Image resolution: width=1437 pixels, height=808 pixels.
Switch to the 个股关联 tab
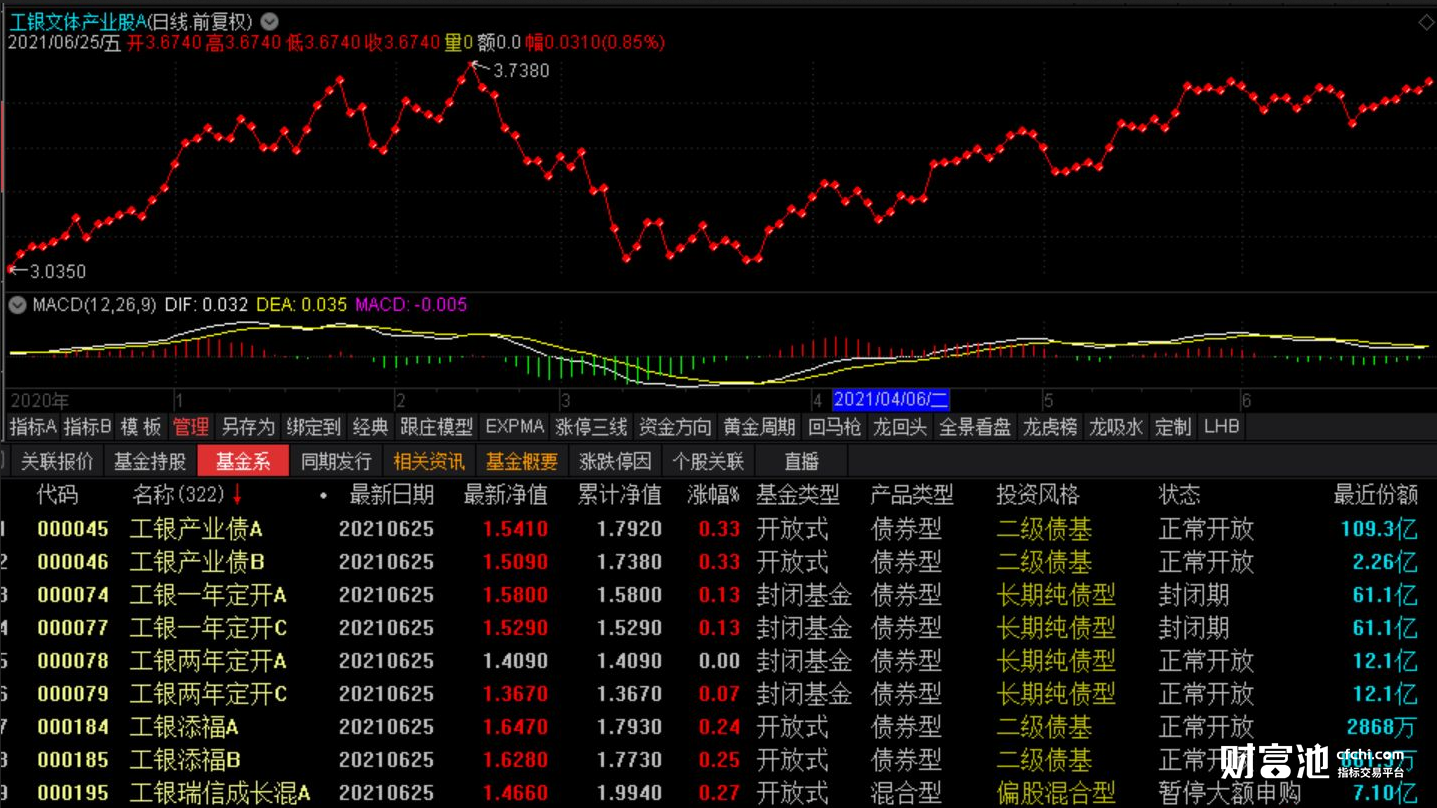[x=708, y=461]
